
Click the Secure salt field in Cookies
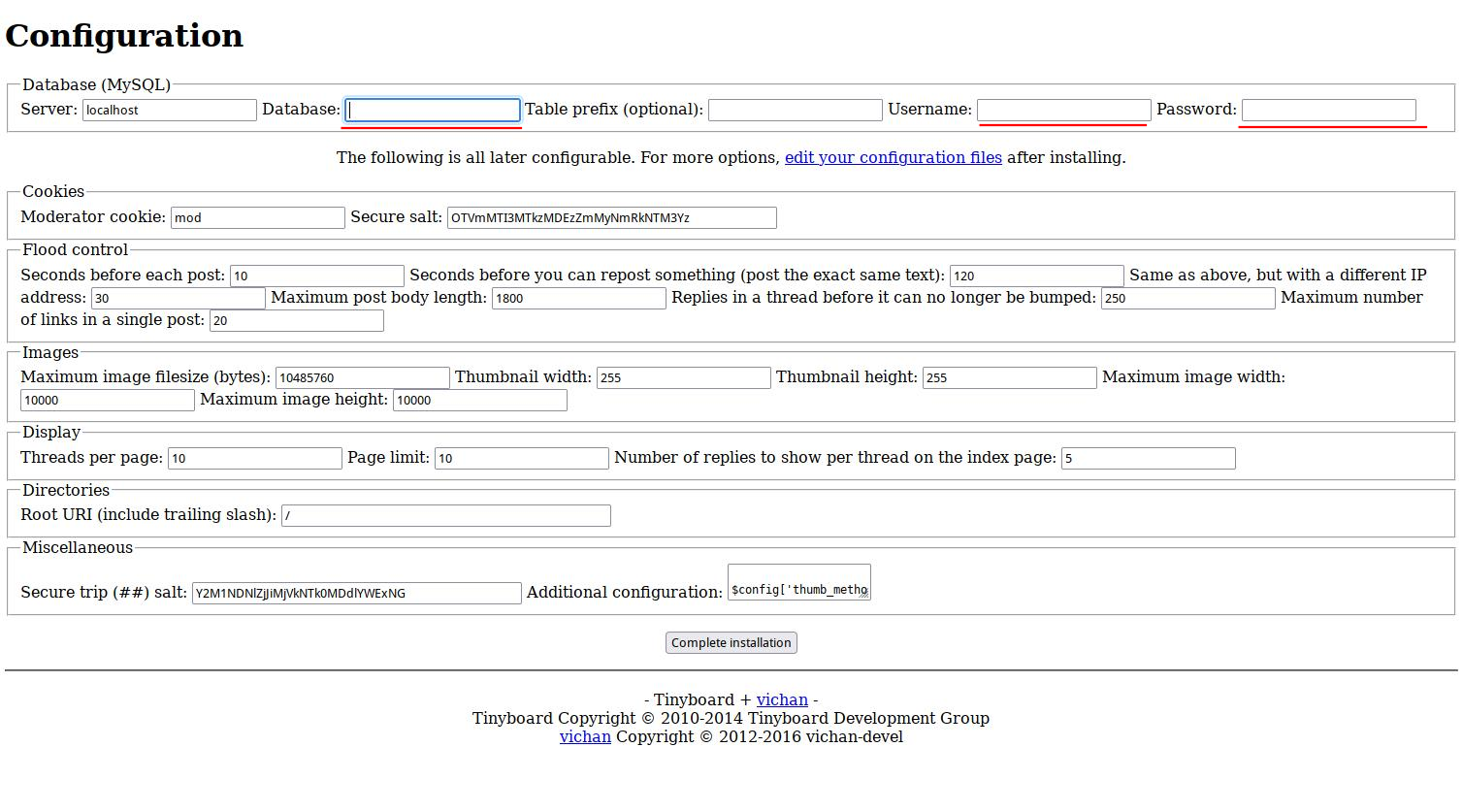612,217
